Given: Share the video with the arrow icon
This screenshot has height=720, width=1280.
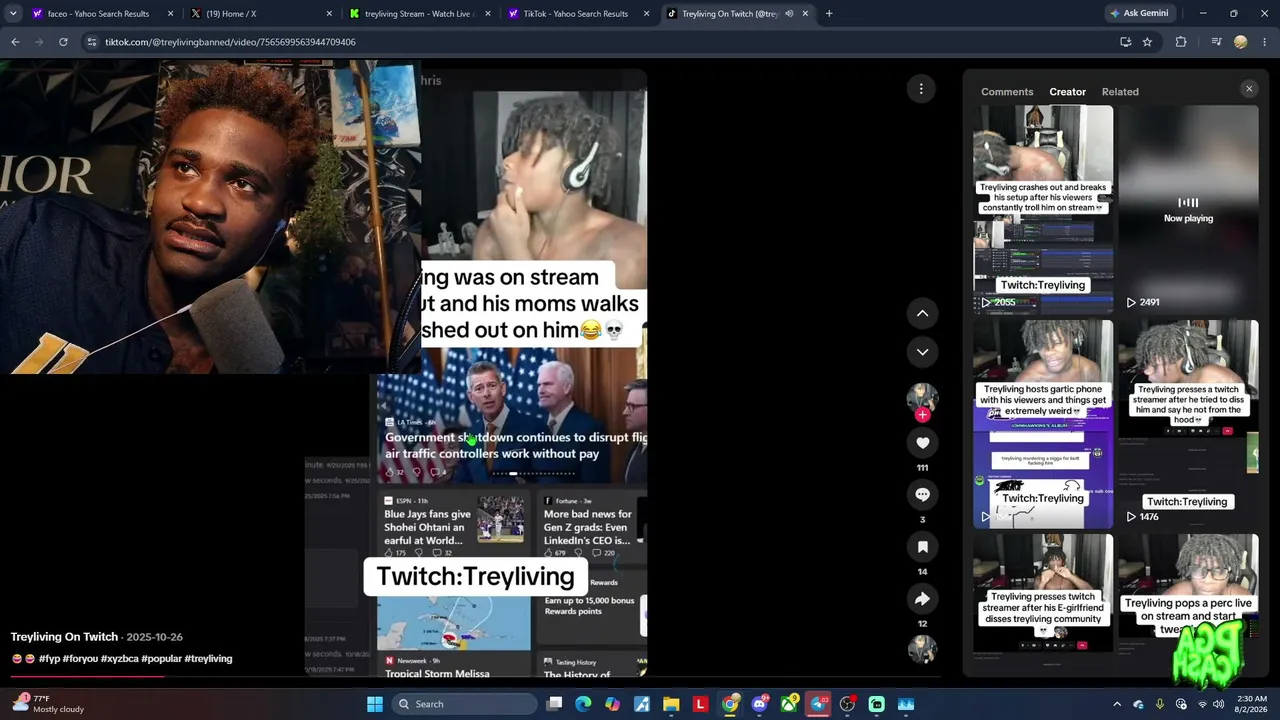Looking at the screenshot, I should coord(922,599).
